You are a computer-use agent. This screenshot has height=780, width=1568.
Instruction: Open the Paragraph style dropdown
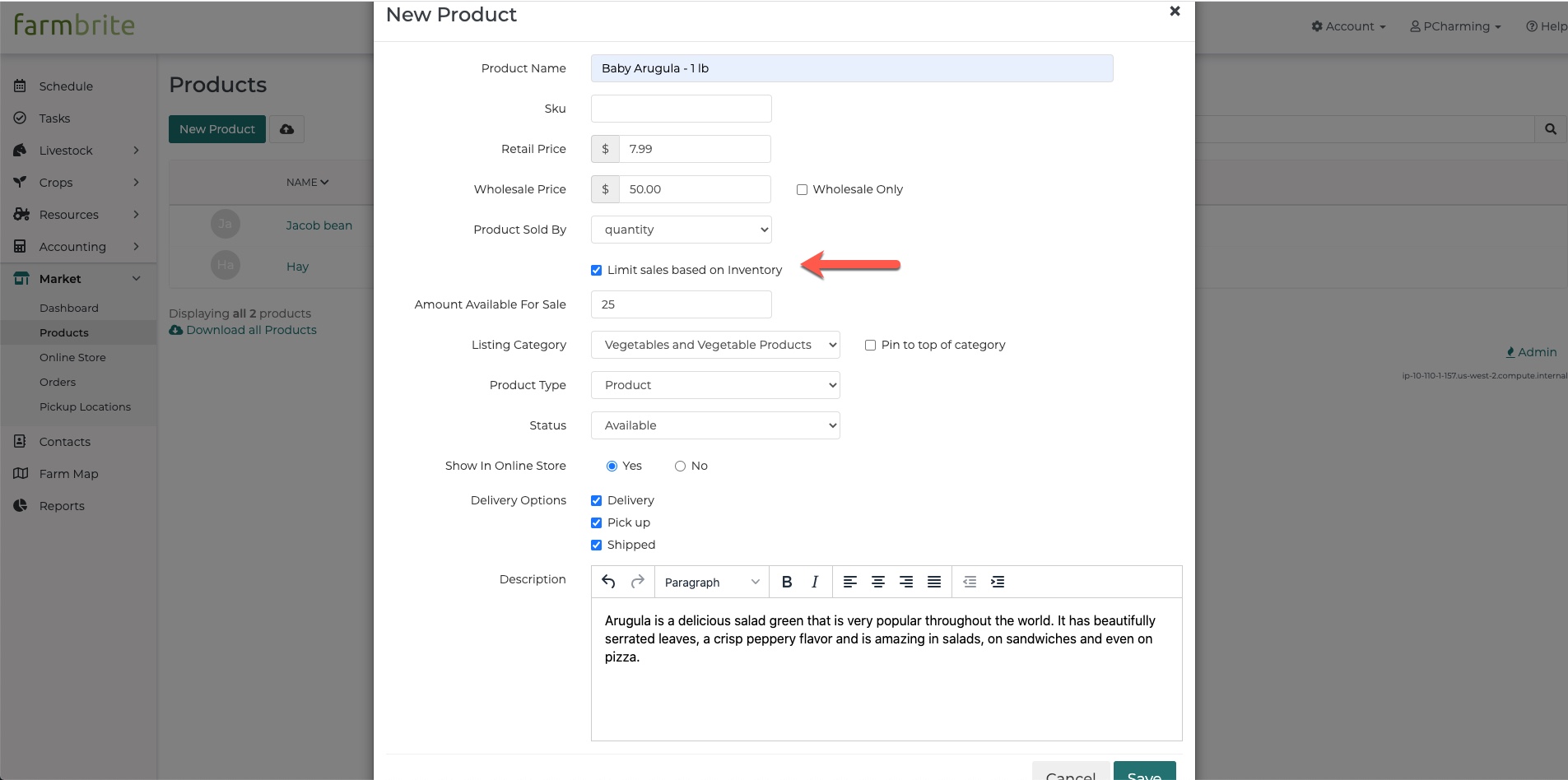(711, 582)
